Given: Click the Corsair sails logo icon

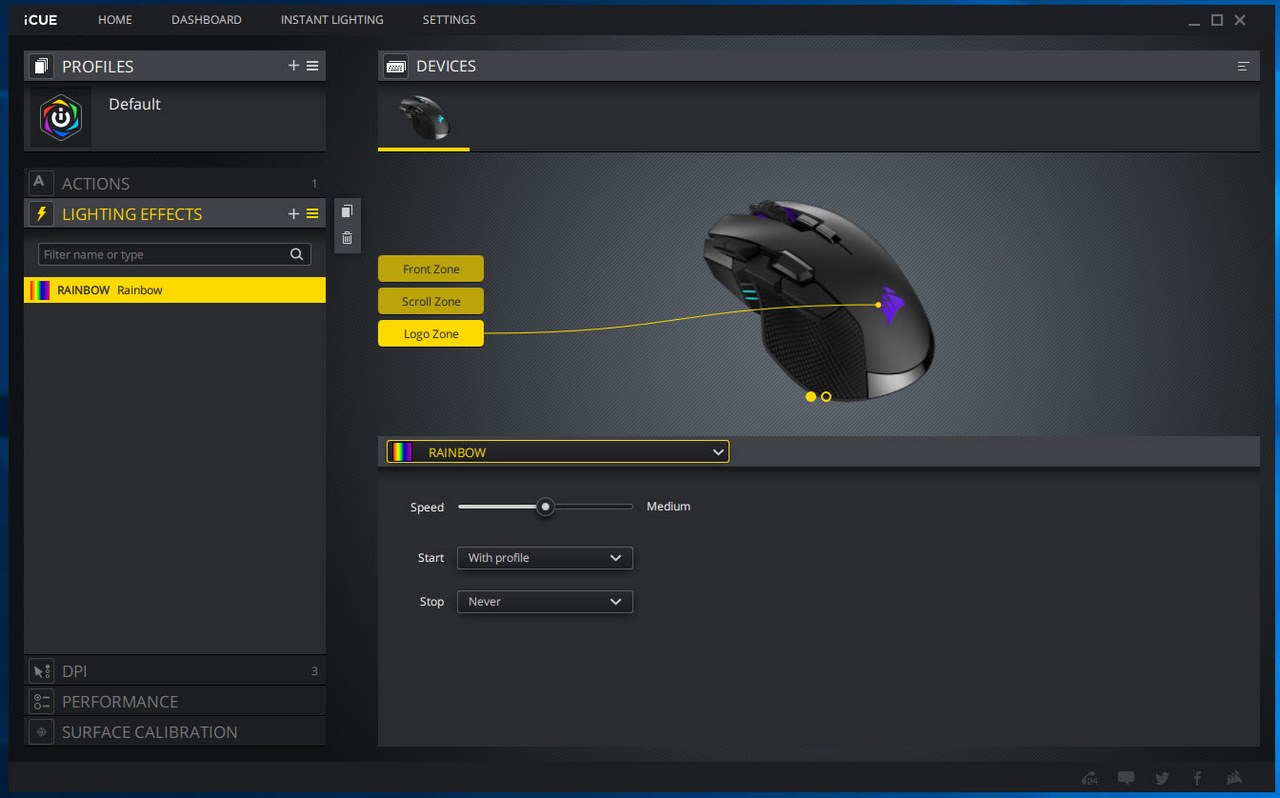Looking at the screenshot, I should (x=1234, y=778).
